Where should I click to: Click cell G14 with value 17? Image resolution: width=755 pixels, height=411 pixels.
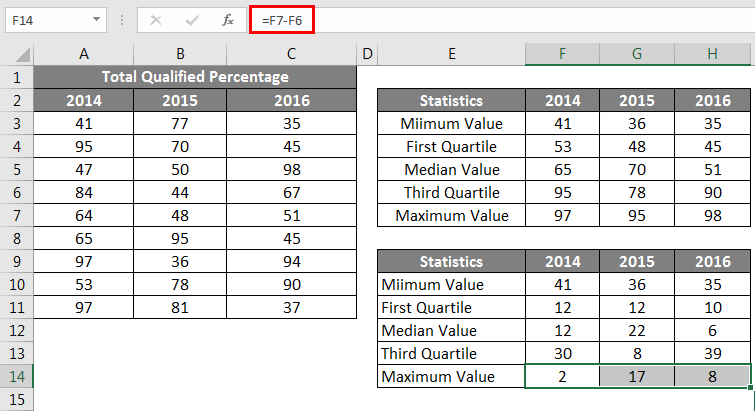coord(637,376)
